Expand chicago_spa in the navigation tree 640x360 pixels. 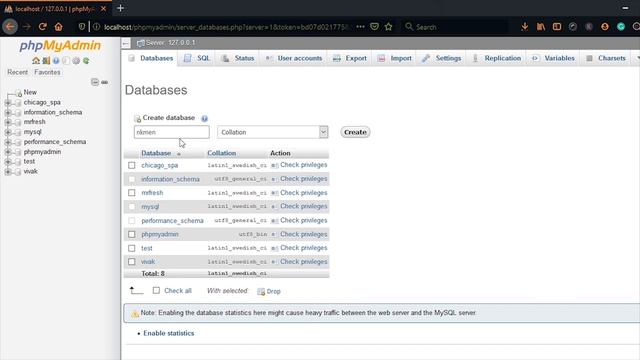[x=8, y=102]
